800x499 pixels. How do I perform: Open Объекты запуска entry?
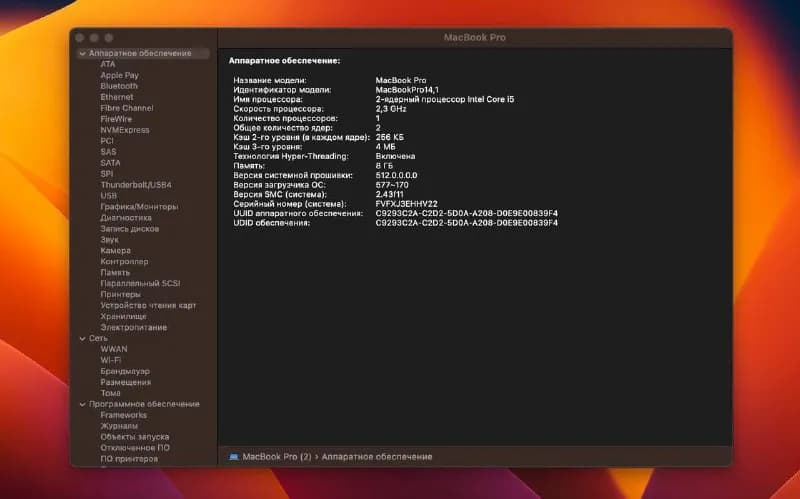pos(135,437)
